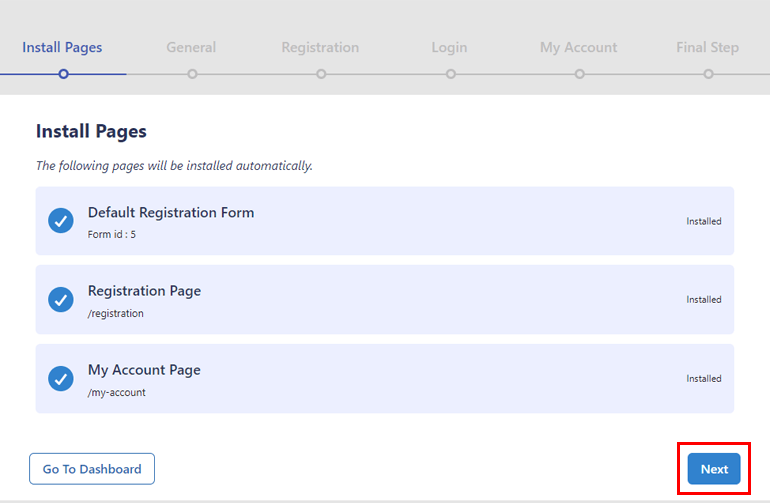Viewport: 770px width, 503px height.
Task: Switch to the Registration step tab
Action: coord(320,47)
